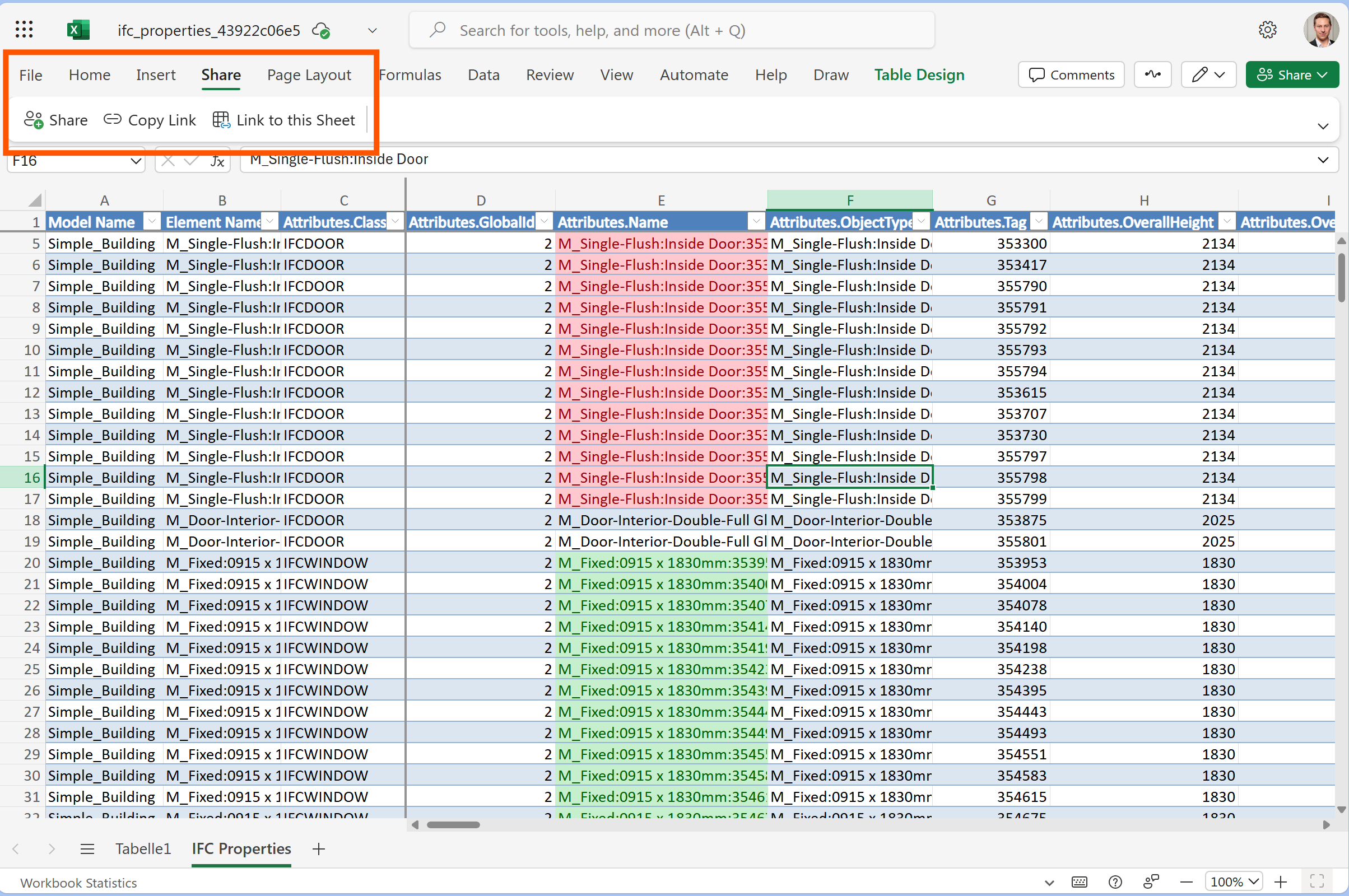The image size is (1349, 896).
Task: Switch to the Formulas tab
Action: tap(410, 75)
